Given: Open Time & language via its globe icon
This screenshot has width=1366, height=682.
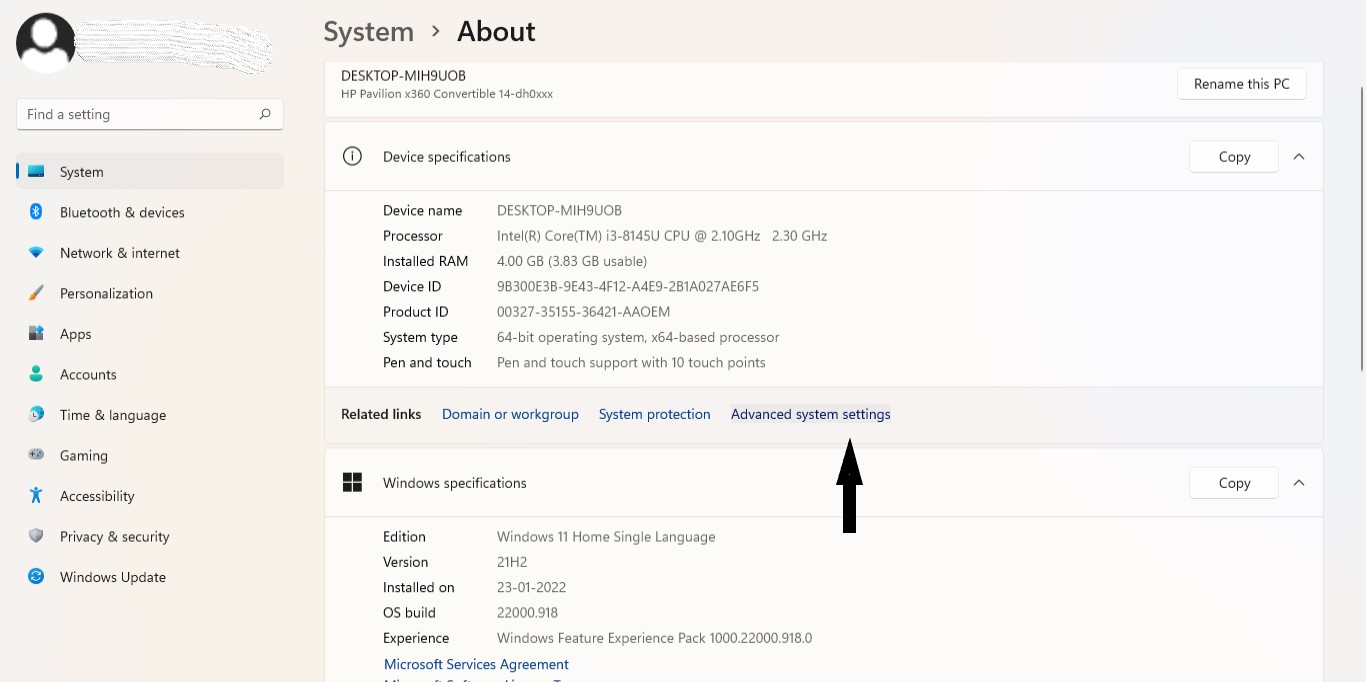Looking at the screenshot, I should (x=36, y=414).
